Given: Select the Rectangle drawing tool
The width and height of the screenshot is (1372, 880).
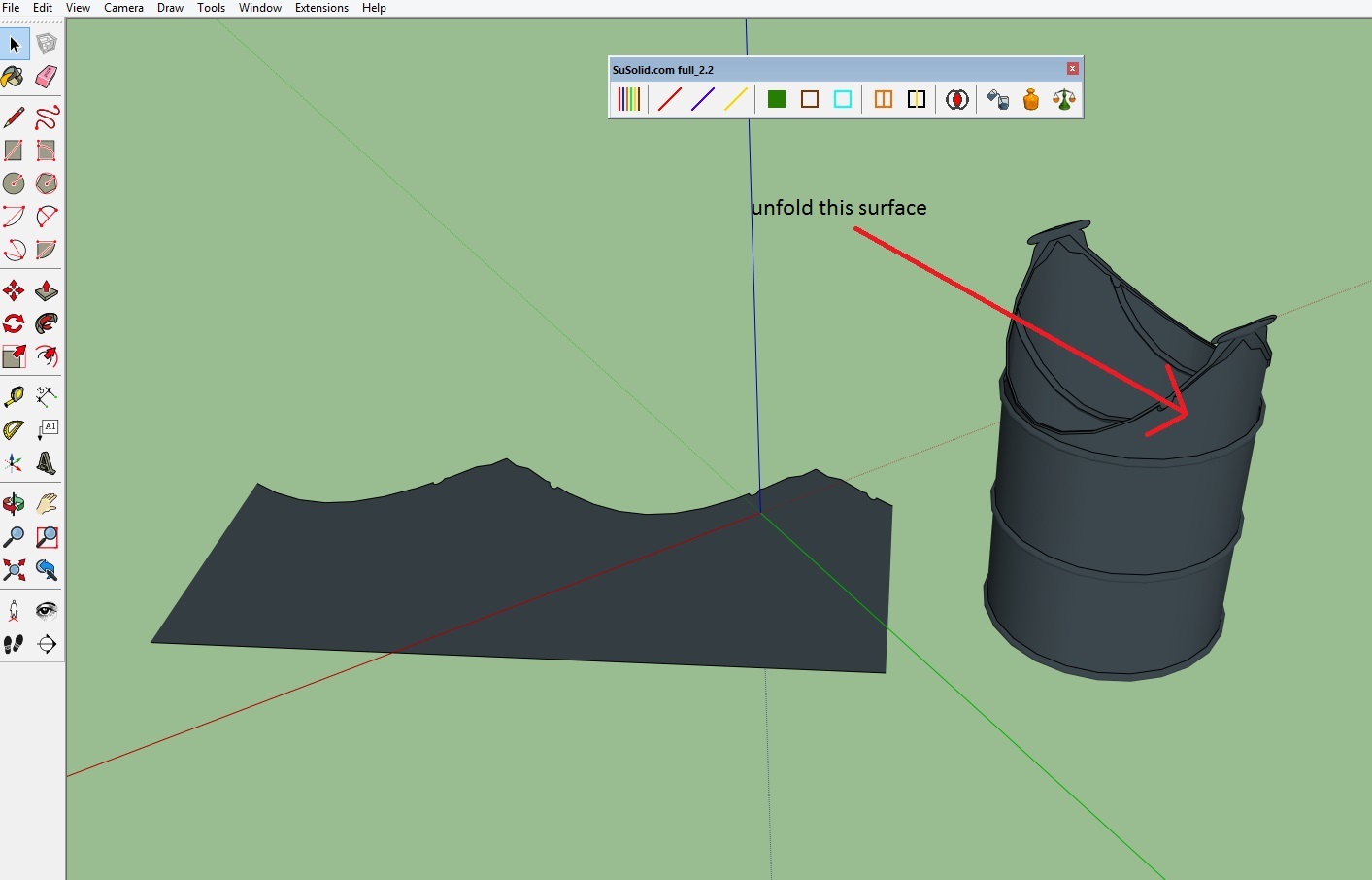Looking at the screenshot, I should (x=15, y=151).
